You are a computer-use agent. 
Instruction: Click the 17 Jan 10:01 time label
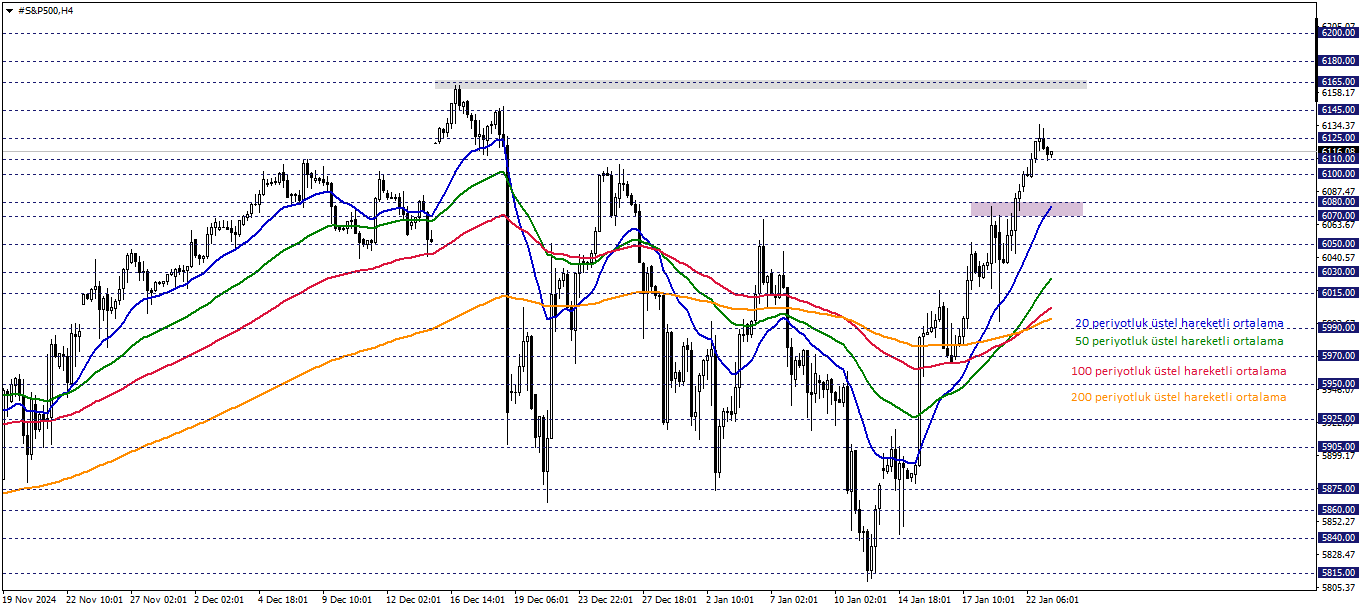point(990,600)
